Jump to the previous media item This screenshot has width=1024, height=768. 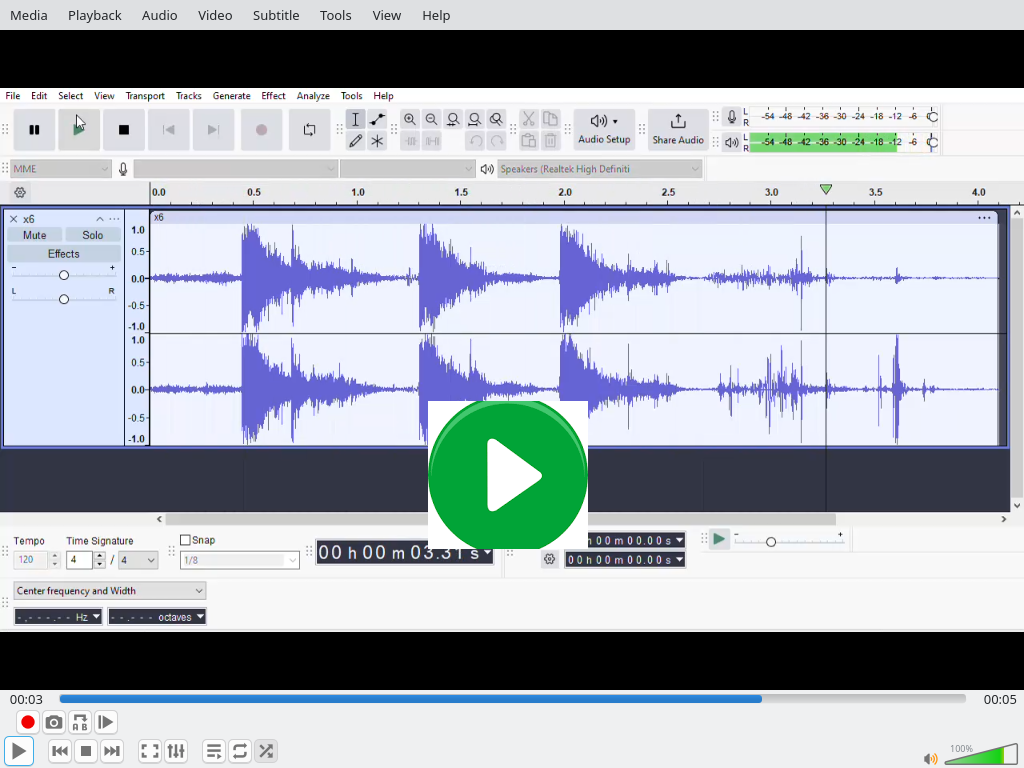click(60, 751)
